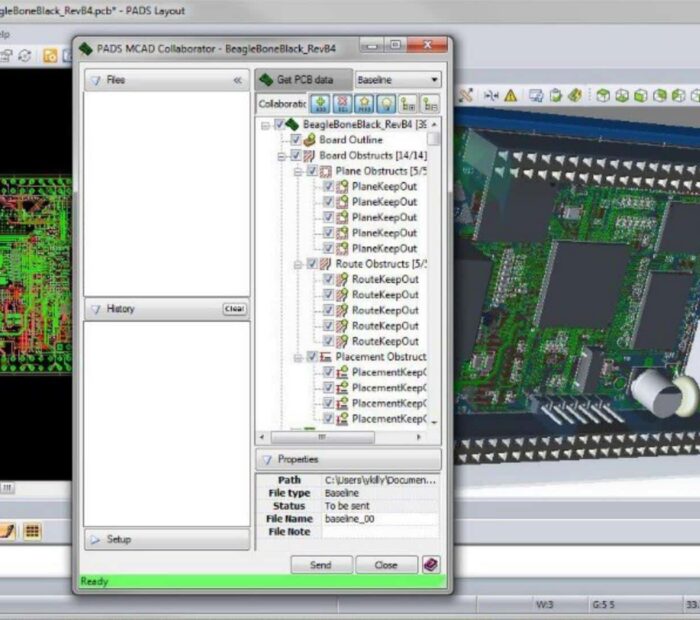Click the yellow grid icon at bottom left
Image resolution: width=700 pixels, height=620 pixels.
[32, 531]
